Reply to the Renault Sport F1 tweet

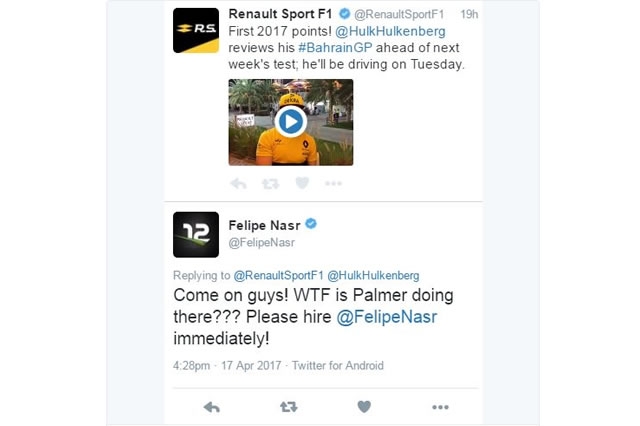[x=238, y=184]
